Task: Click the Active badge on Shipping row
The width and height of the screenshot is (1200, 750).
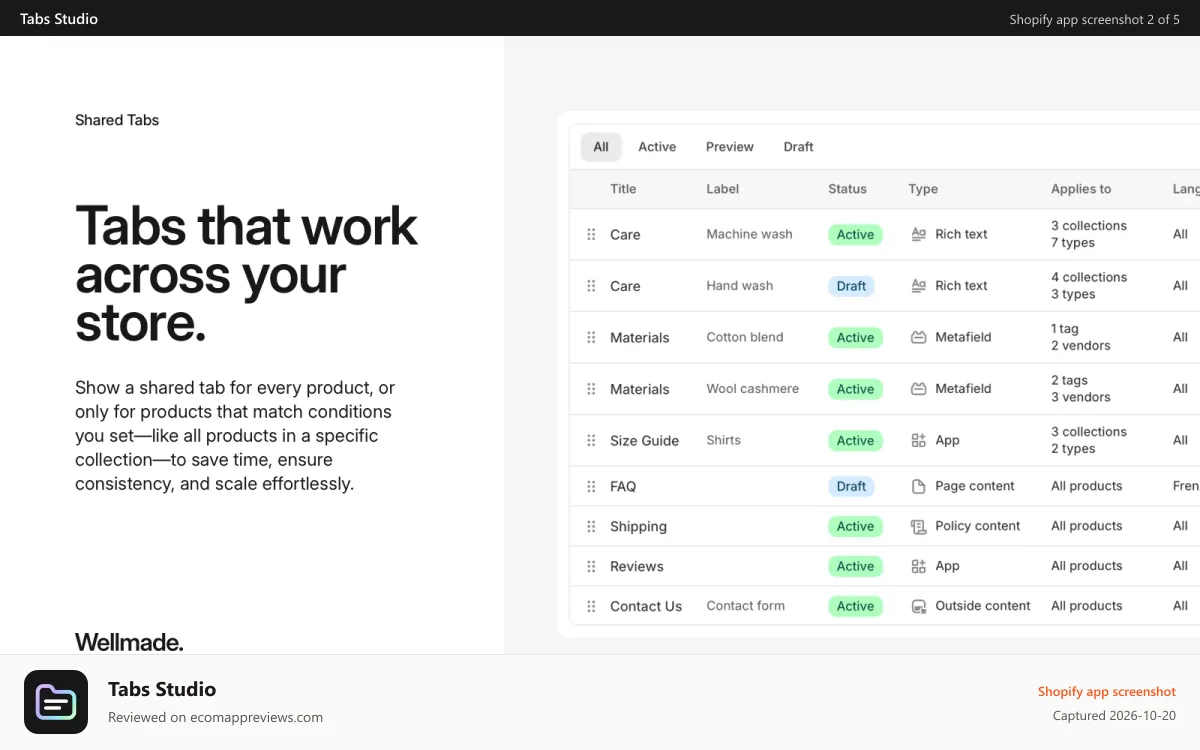Action: point(855,526)
